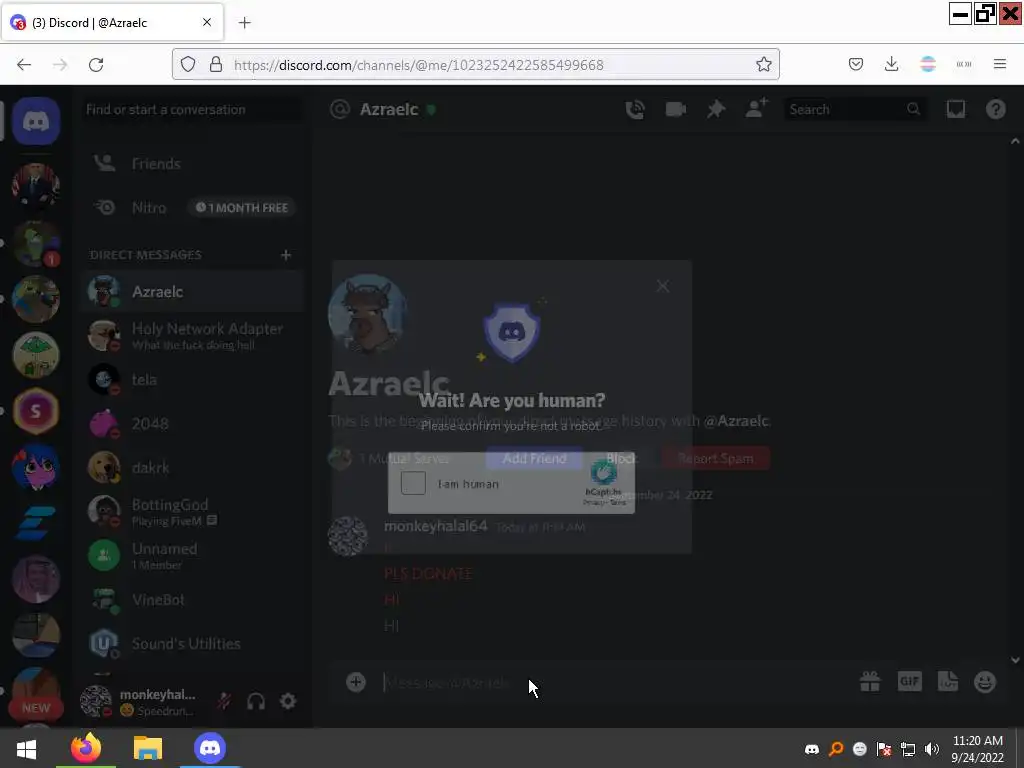Open the dakrk conversation
The image size is (1024, 768).
pos(194,468)
